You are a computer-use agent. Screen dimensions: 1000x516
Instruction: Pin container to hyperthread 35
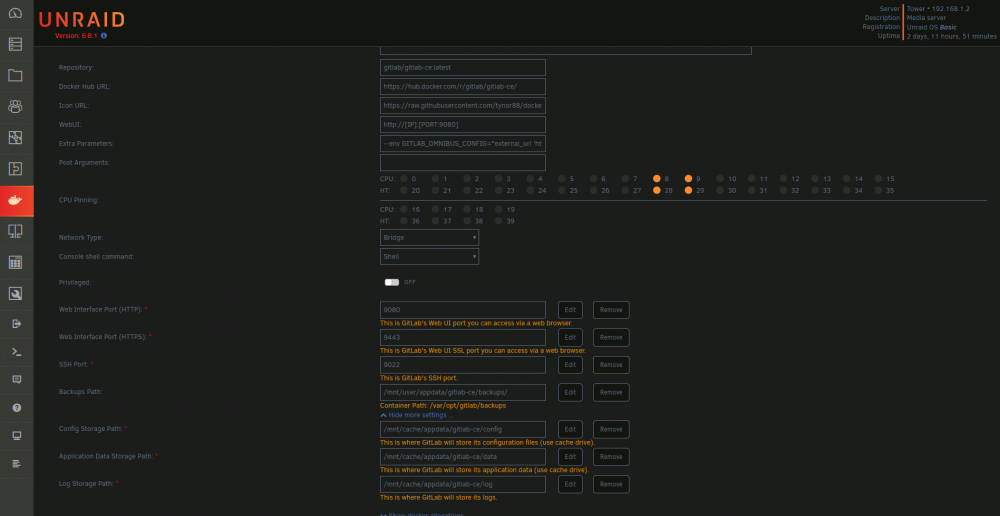click(x=878, y=190)
